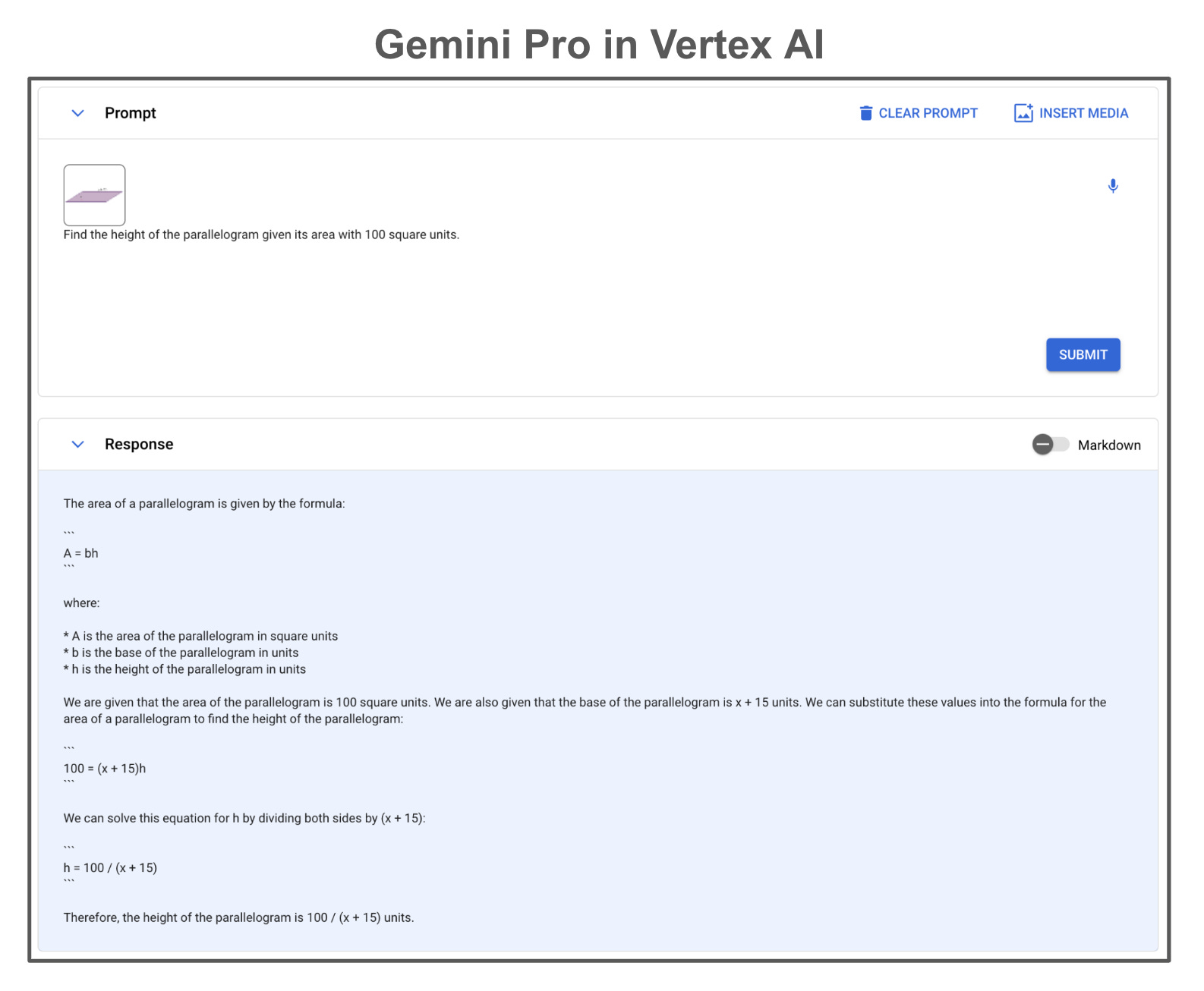Submit the prompt with the SUBMIT button
The width and height of the screenshot is (1204, 991).
[x=1083, y=354]
